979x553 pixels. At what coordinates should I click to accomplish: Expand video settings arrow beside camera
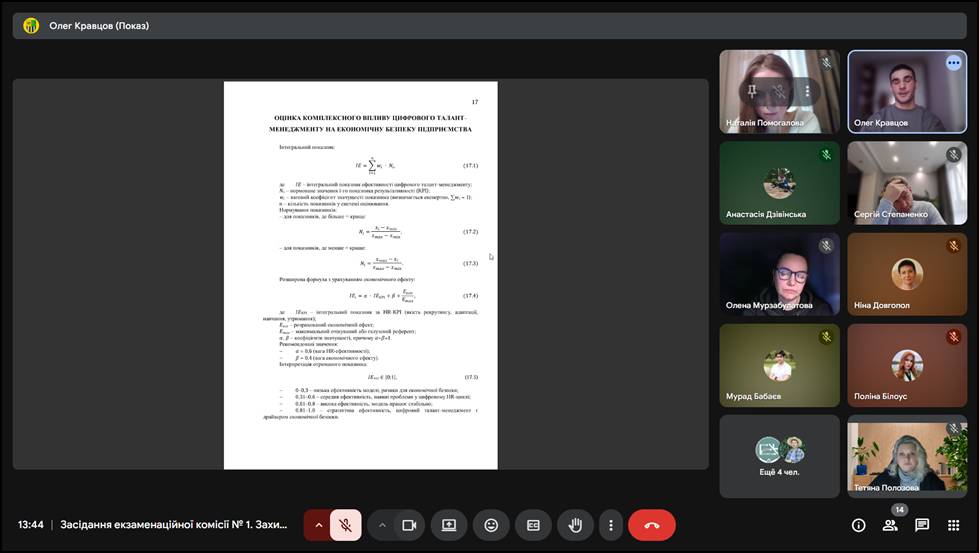pos(382,525)
